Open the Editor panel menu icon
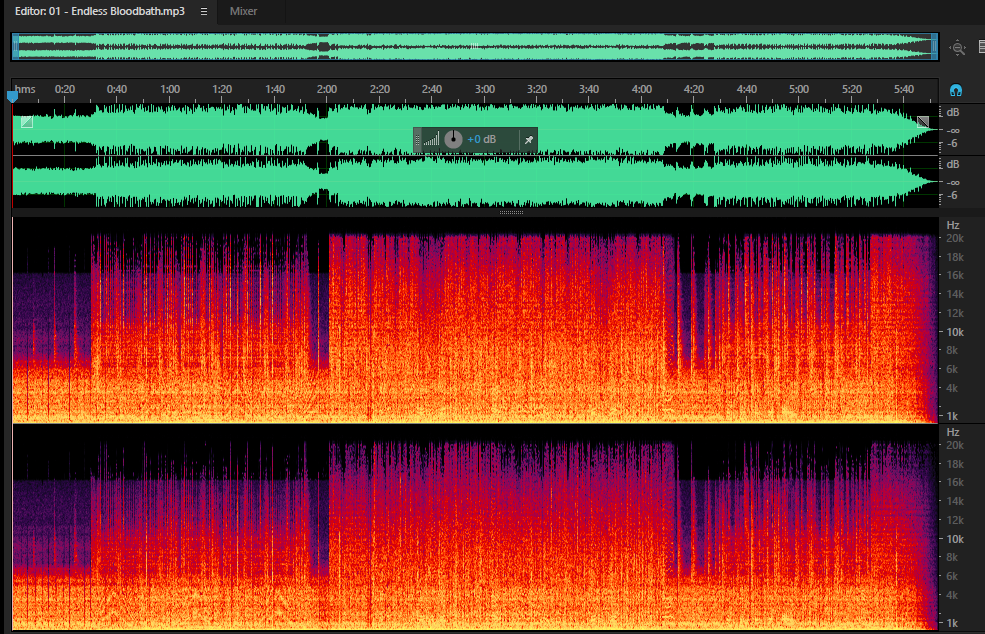The height and width of the screenshot is (634, 985). click(x=204, y=11)
